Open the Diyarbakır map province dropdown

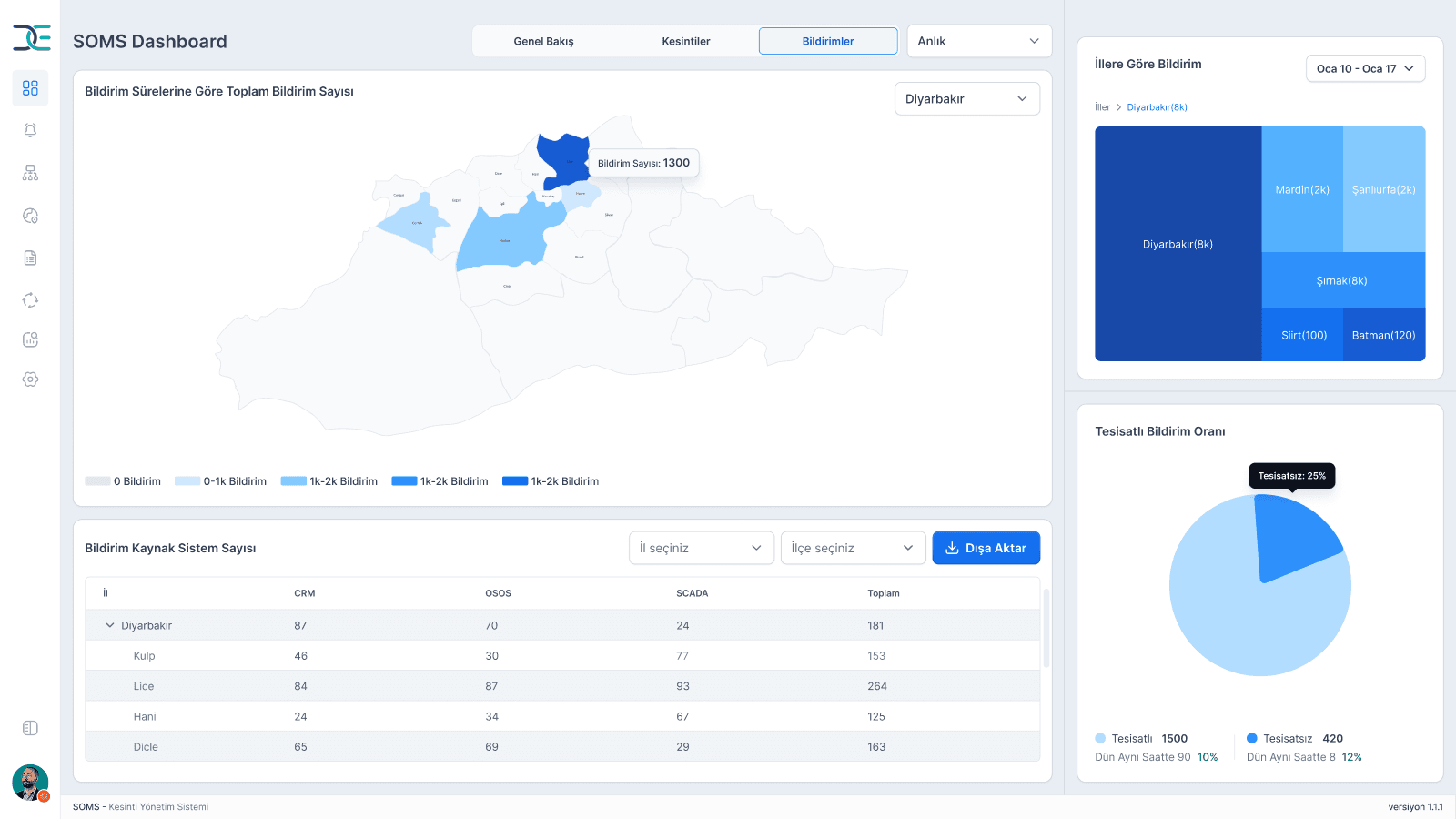coord(966,98)
